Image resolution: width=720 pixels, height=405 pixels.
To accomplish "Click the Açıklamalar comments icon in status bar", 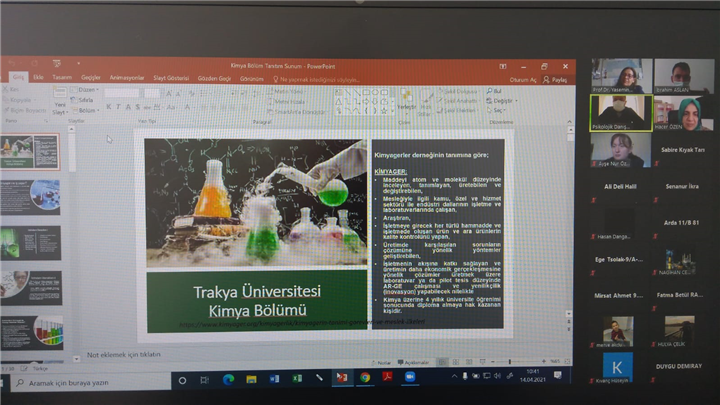I will coord(400,362).
